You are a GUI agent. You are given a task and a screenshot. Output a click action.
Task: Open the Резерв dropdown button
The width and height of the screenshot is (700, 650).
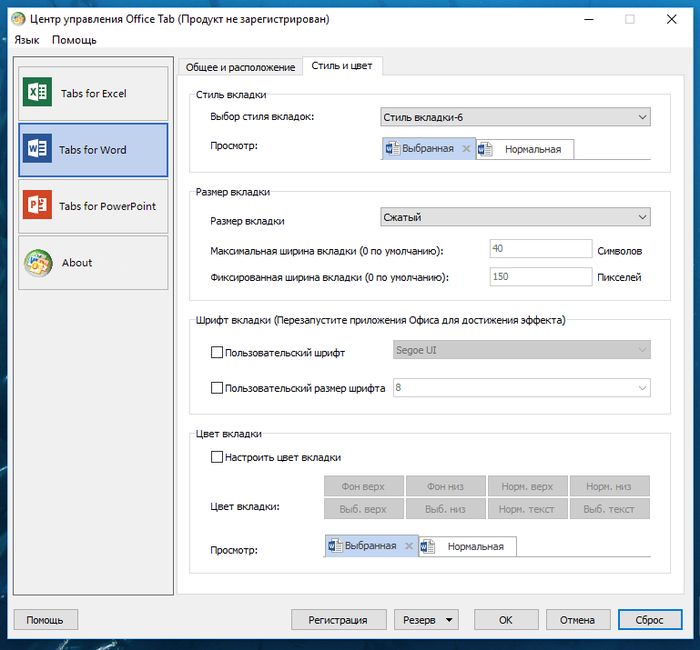(x=426, y=620)
